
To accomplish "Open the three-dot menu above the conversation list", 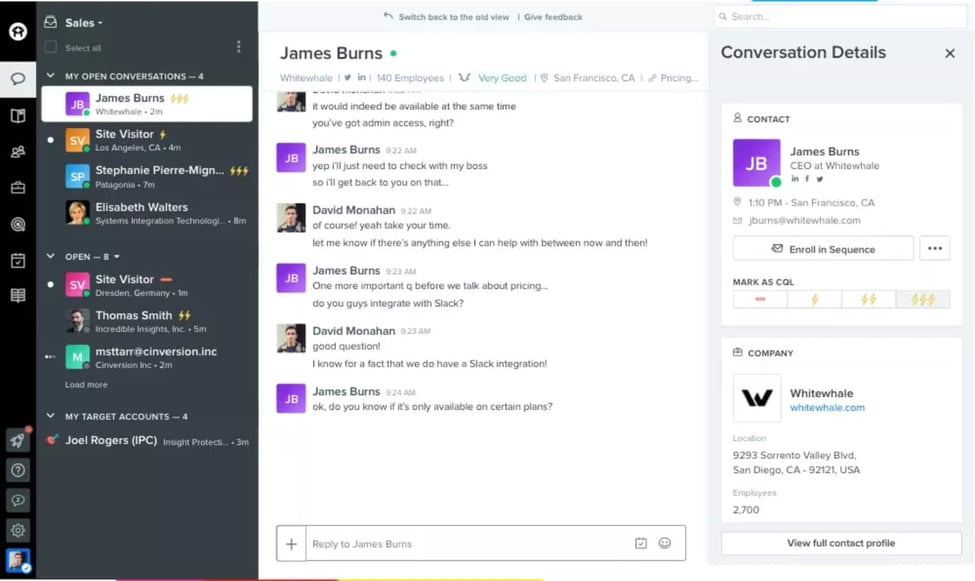I will (237, 46).
